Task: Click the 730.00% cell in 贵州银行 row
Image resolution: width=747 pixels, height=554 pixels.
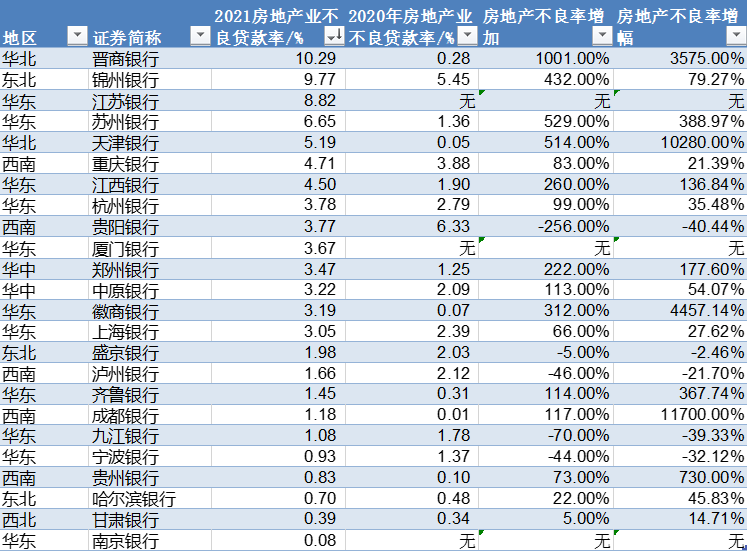Action: pos(680,477)
